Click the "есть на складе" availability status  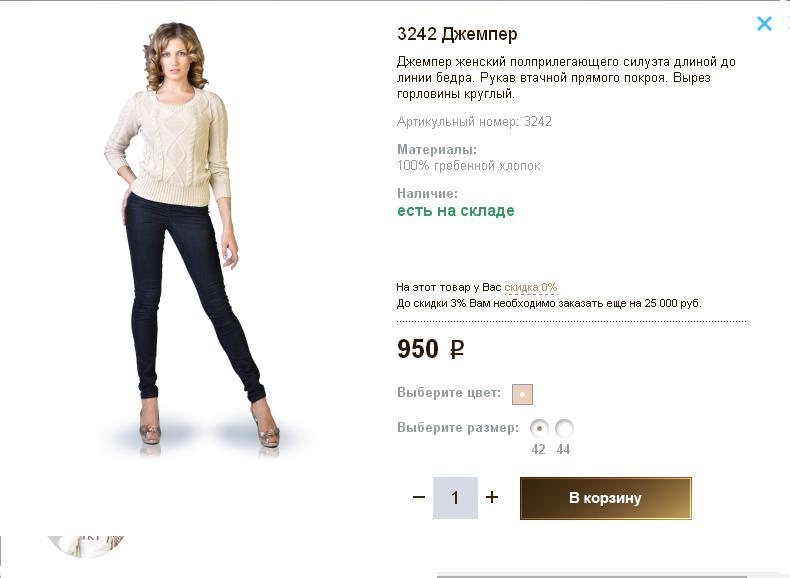click(x=455, y=211)
